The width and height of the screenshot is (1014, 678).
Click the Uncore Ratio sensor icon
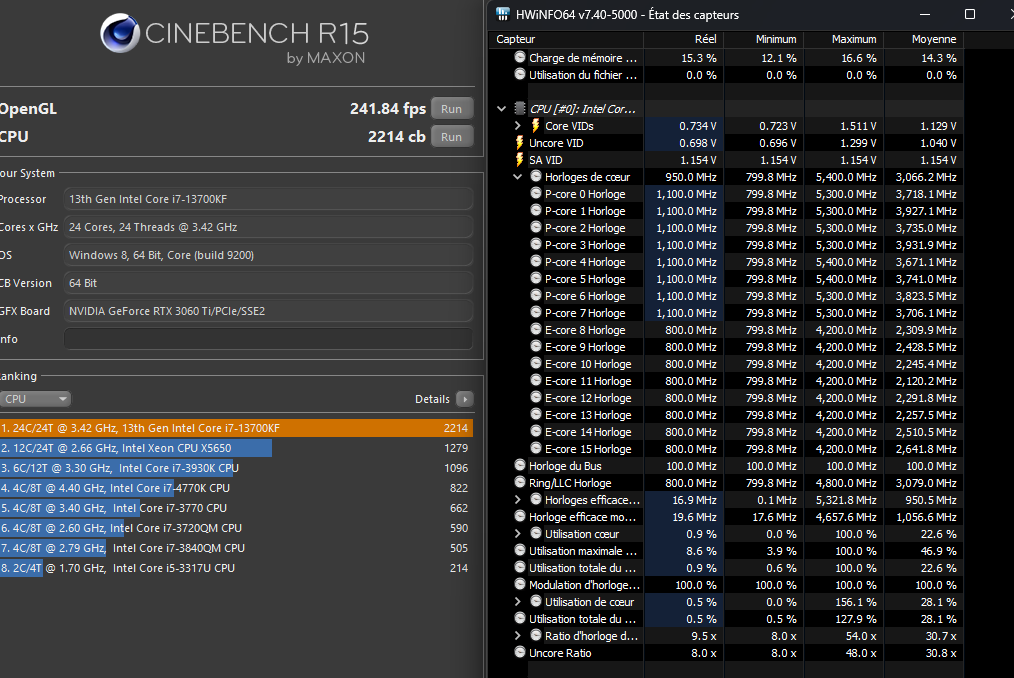point(520,651)
